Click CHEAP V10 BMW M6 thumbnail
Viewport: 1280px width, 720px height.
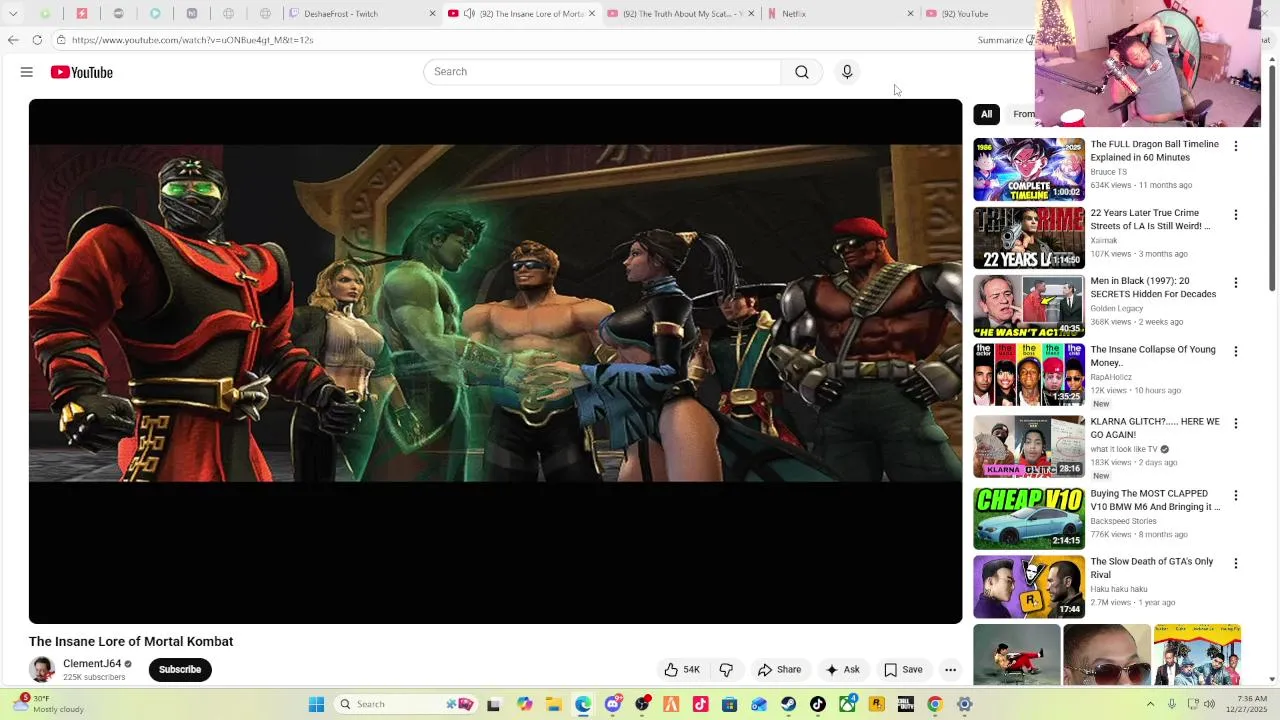click(x=1029, y=518)
